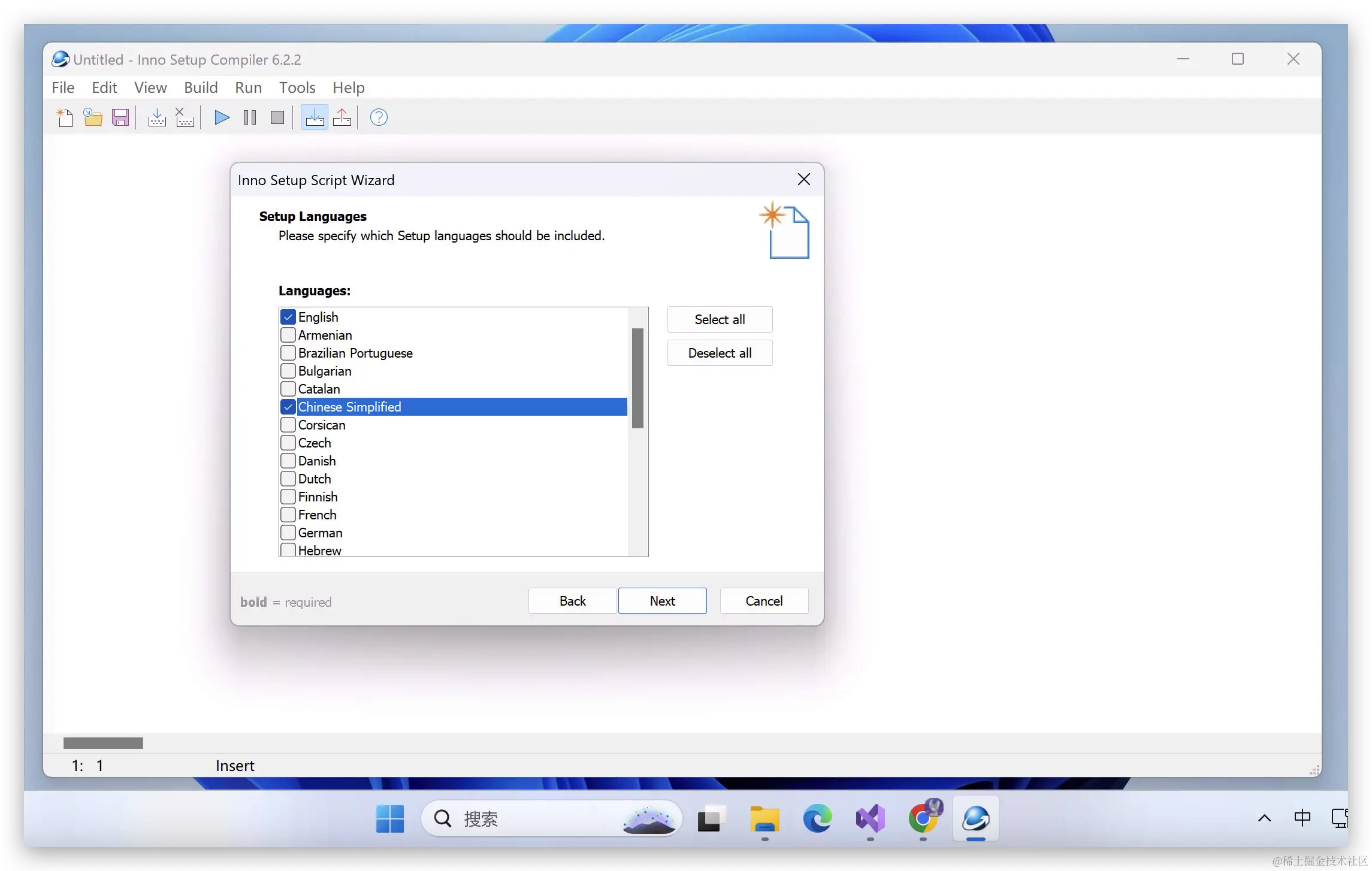Click the Windows Start button
1372x871 pixels.
[390, 818]
